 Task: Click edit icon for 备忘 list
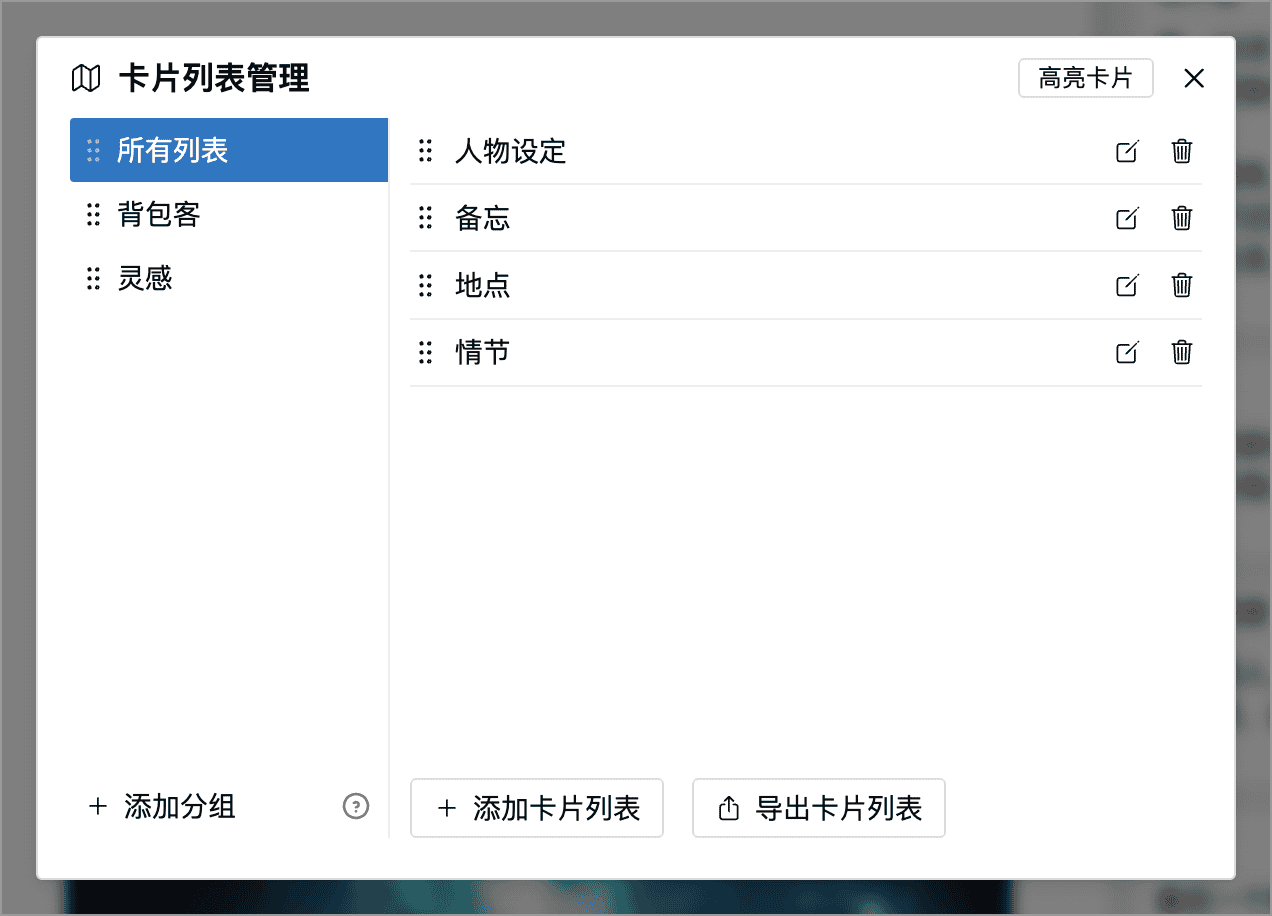coord(1127,218)
